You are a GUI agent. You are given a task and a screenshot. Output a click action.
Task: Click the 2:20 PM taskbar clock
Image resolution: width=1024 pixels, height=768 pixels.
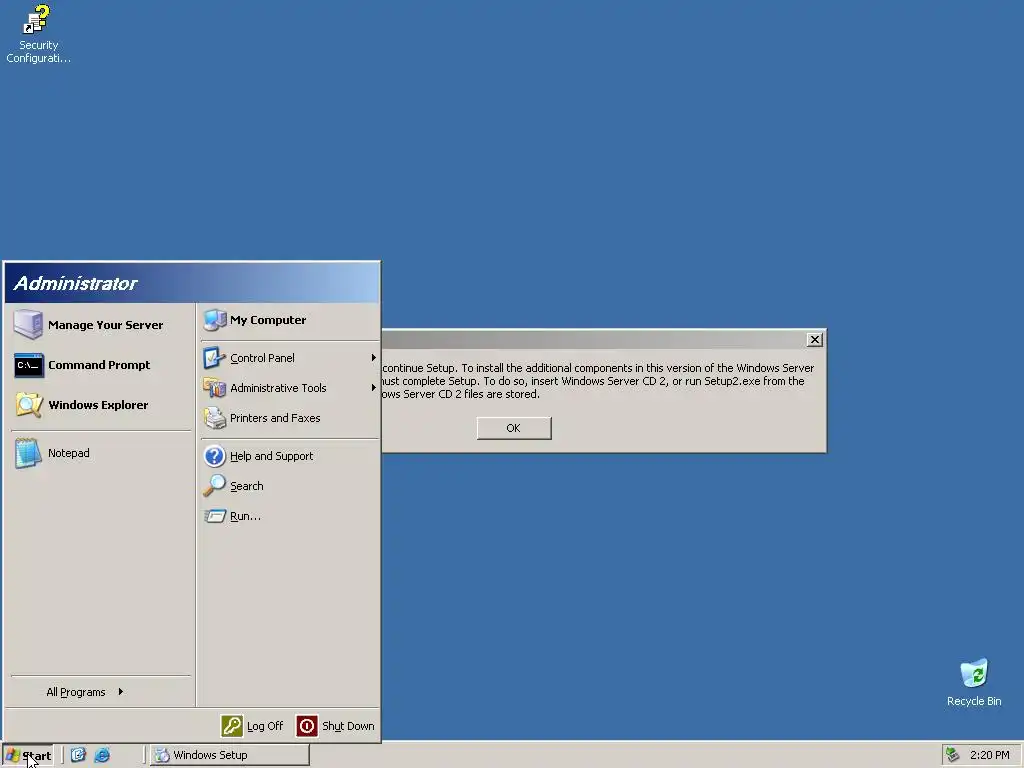click(990, 755)
